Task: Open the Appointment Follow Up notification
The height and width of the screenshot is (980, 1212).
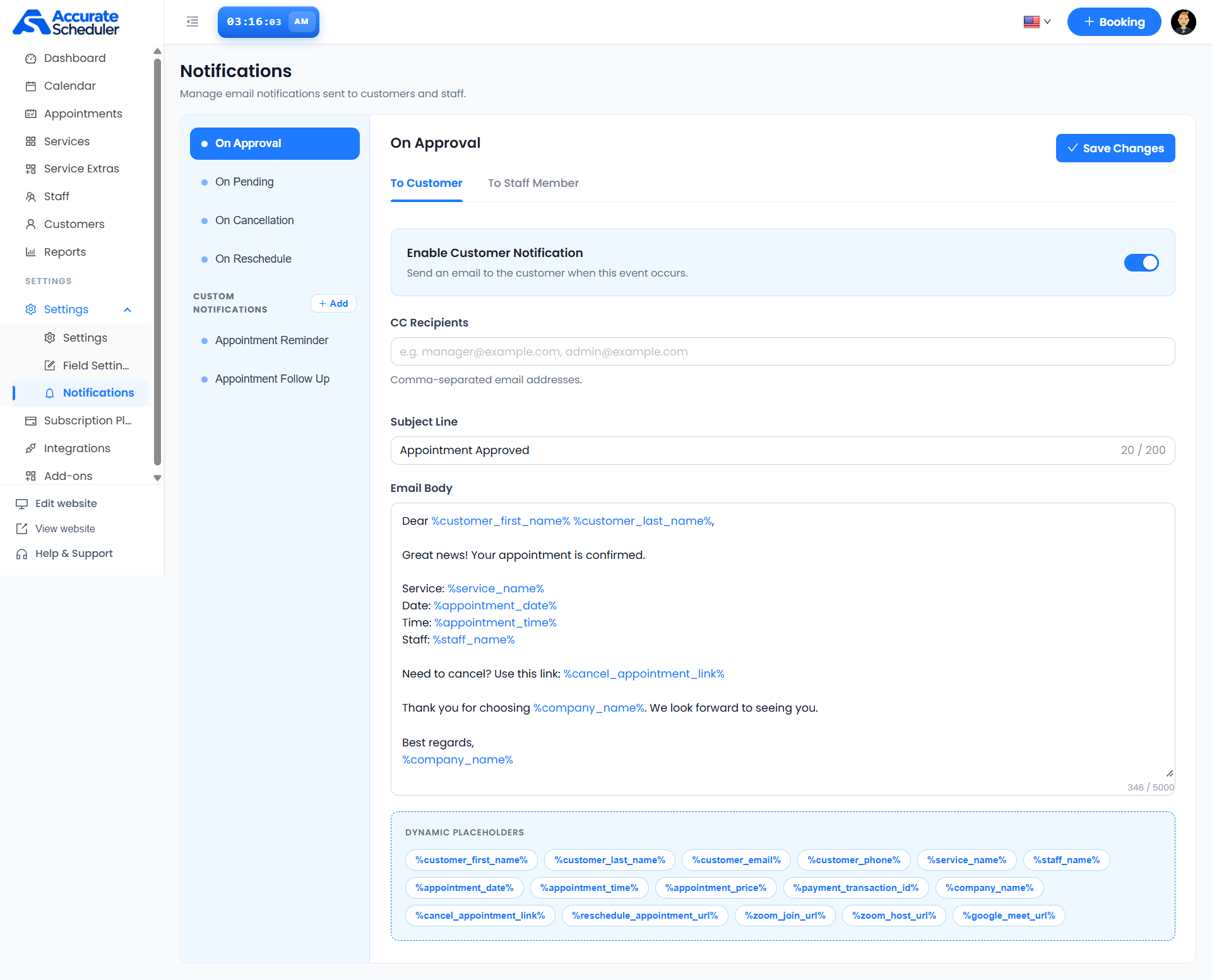Action: point(275,379)
